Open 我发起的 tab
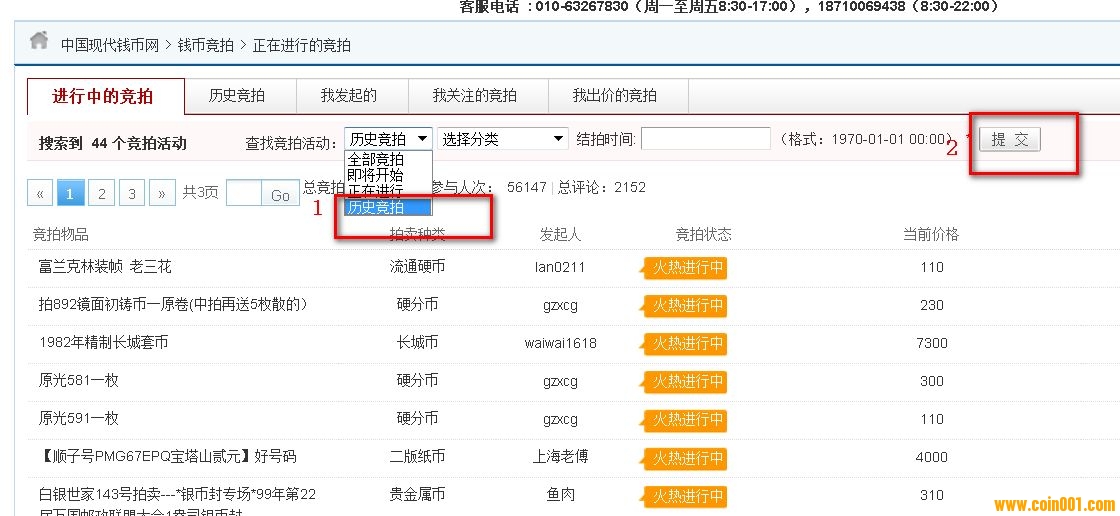 coord(349,96)
